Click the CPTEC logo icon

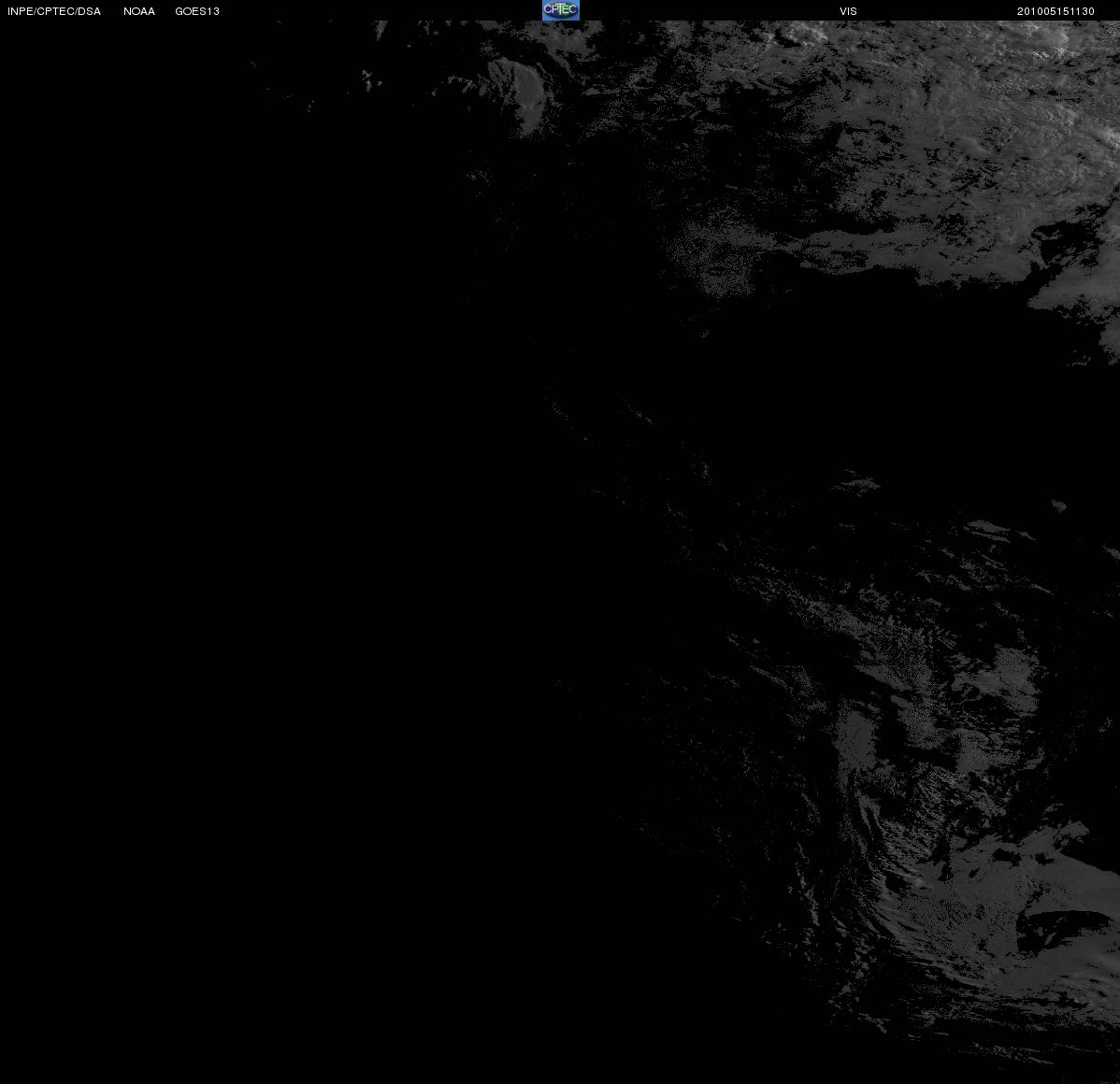(x=561, y=10)
